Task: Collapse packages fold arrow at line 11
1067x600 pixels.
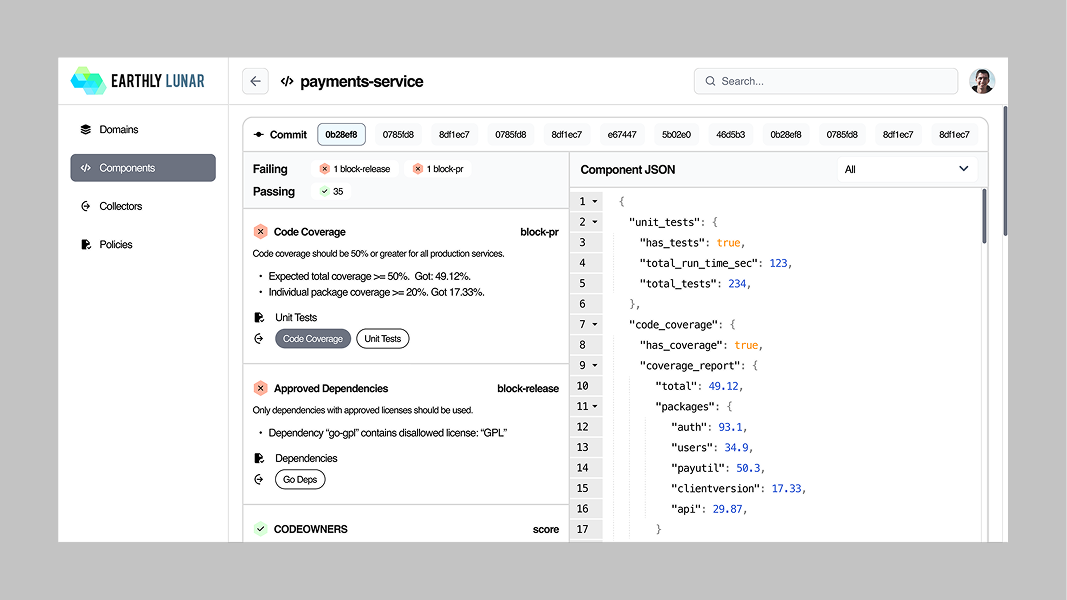Action: click(595, 406)
